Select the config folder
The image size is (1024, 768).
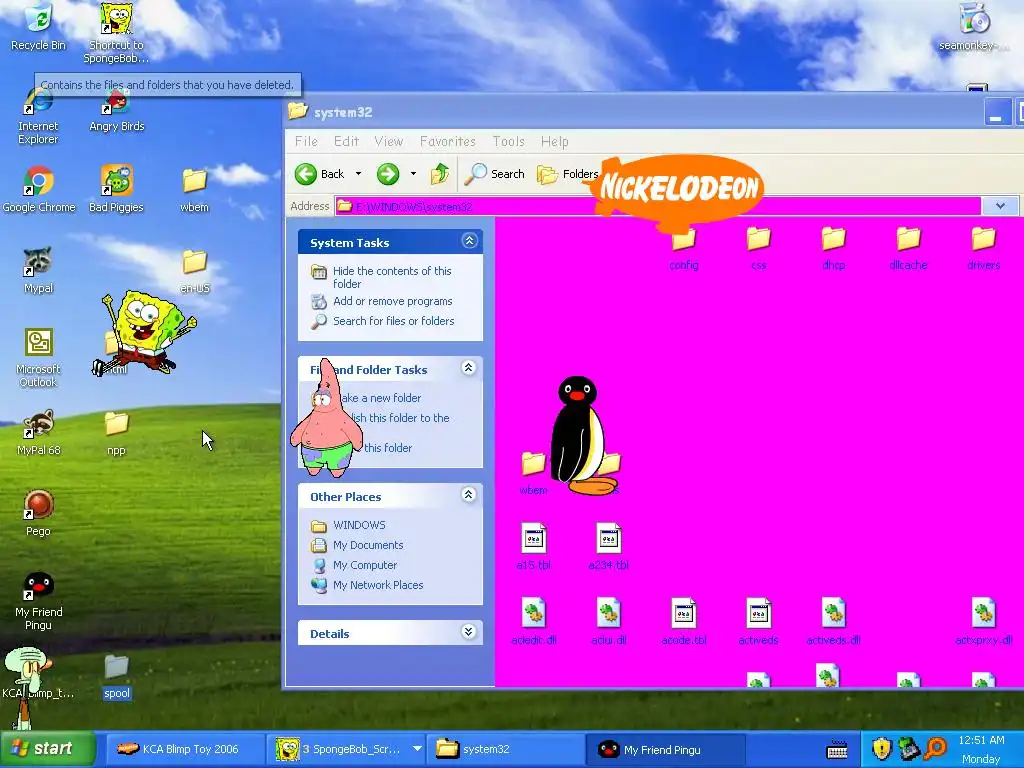[x=684, y=248]
